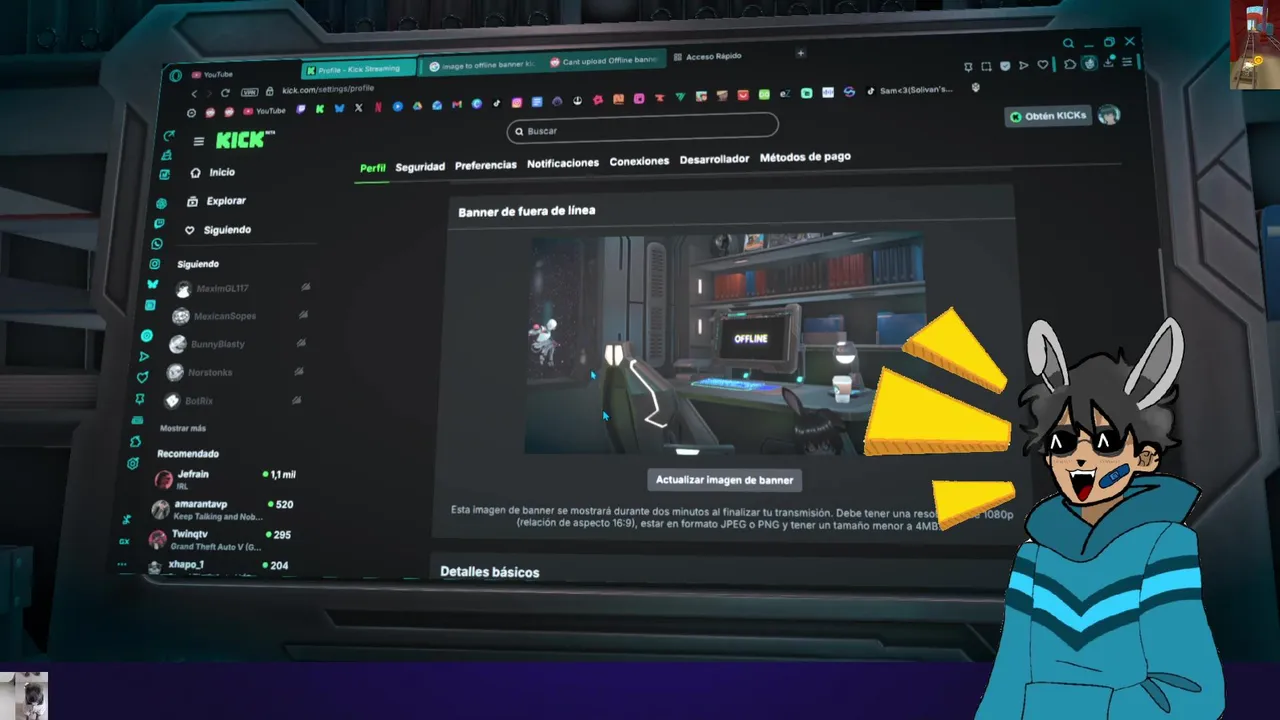This screenshot has height=720, width=1280.
Task: Click the heart icon in browser toolbar
Action: coord(1043,64)
